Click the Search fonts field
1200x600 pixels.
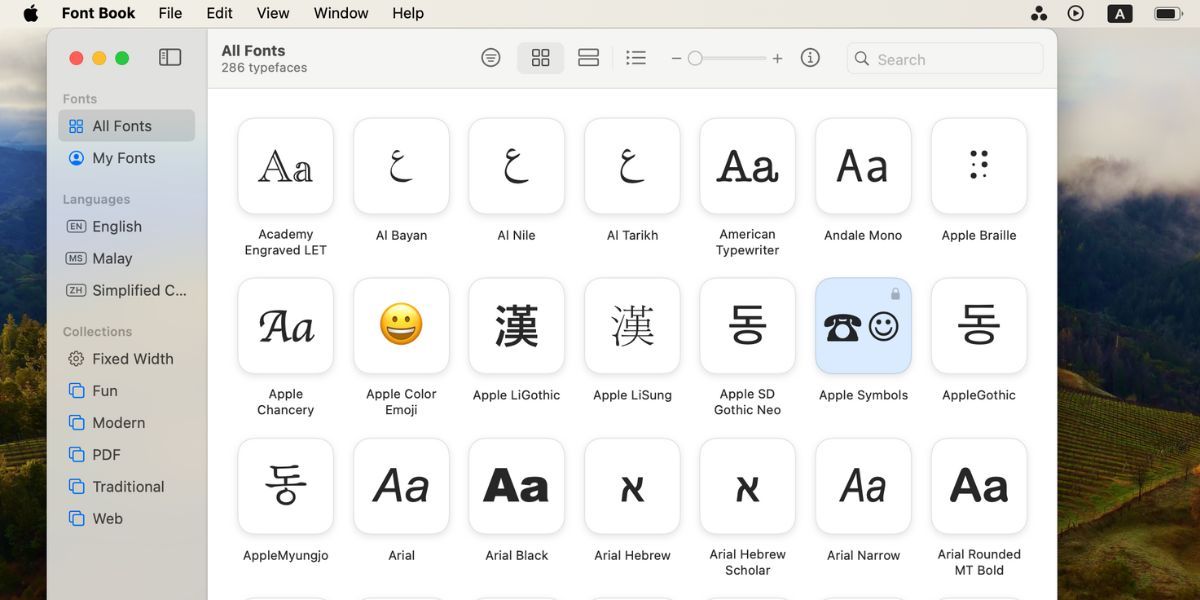[x=944, y=59]
